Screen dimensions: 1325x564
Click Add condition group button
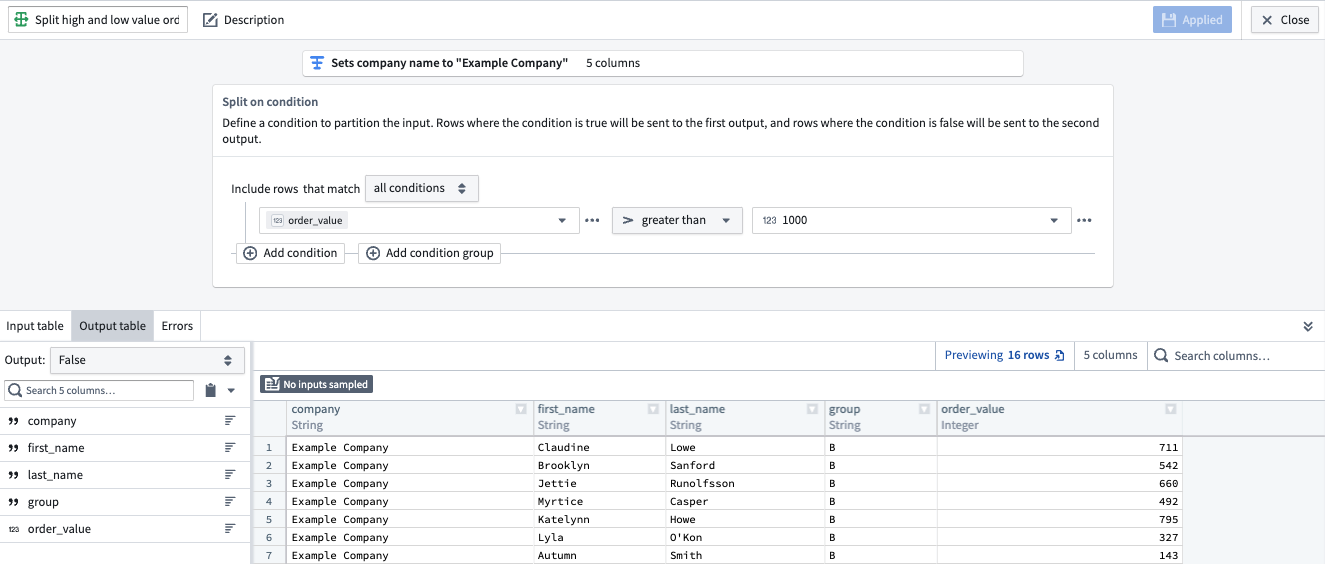coord(429,253)
